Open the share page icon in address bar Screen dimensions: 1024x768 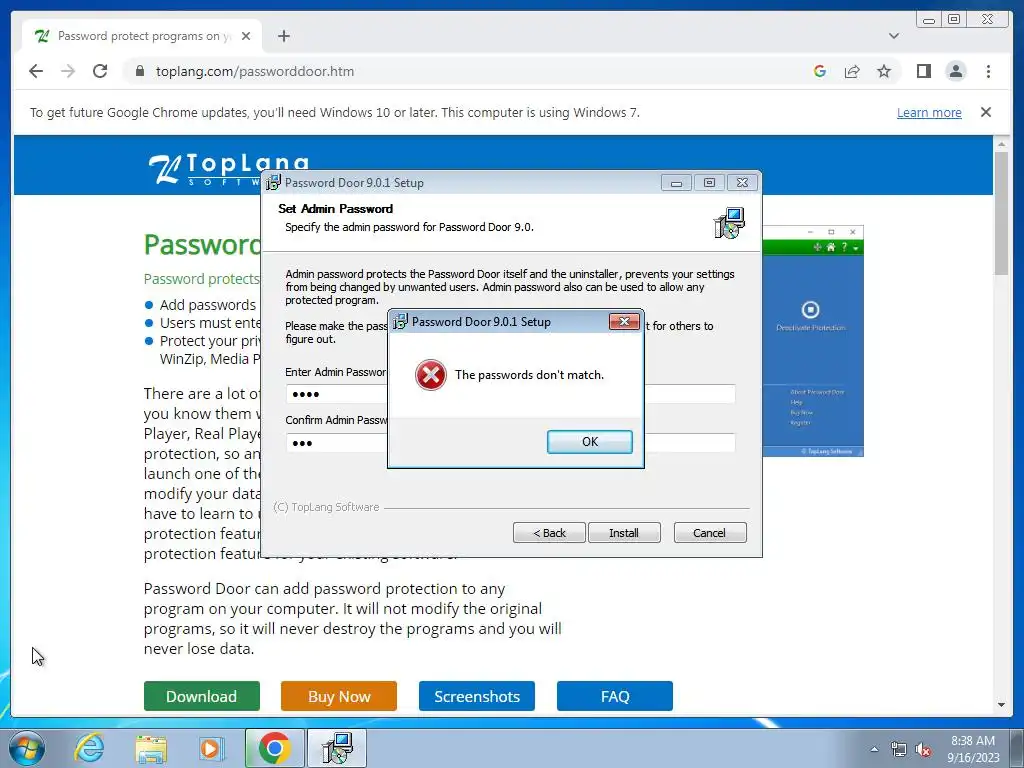pyautogui.click(x=852, y=71)
